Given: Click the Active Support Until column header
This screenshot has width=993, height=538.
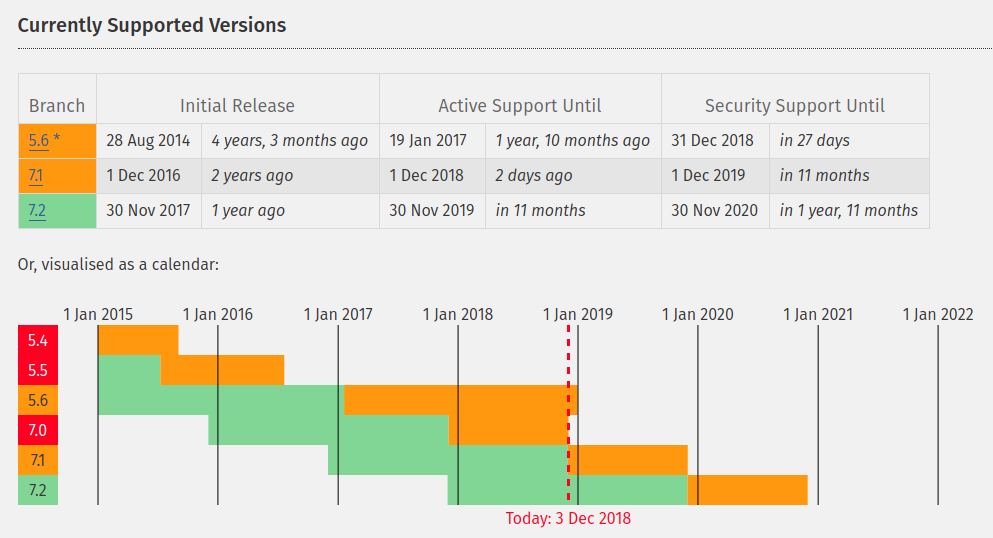Looking at the screenshot, I should [520, 106].
